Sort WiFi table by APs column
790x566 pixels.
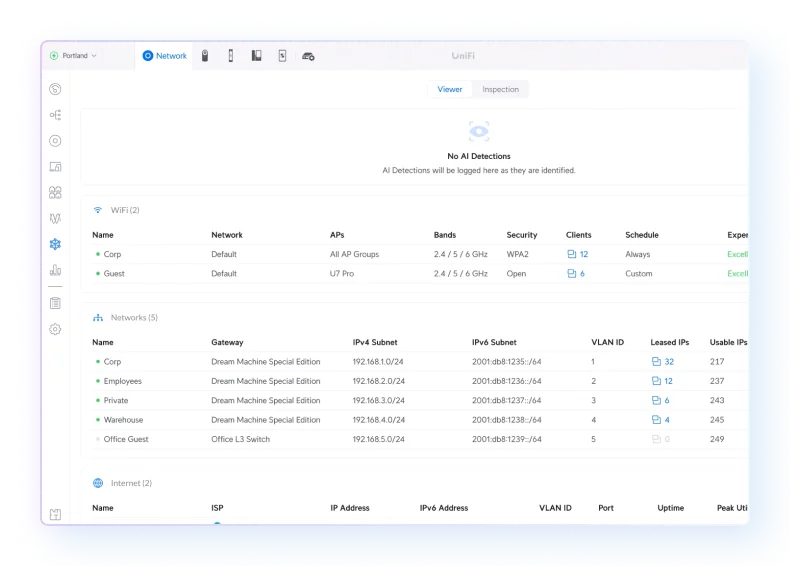[337, 235]
